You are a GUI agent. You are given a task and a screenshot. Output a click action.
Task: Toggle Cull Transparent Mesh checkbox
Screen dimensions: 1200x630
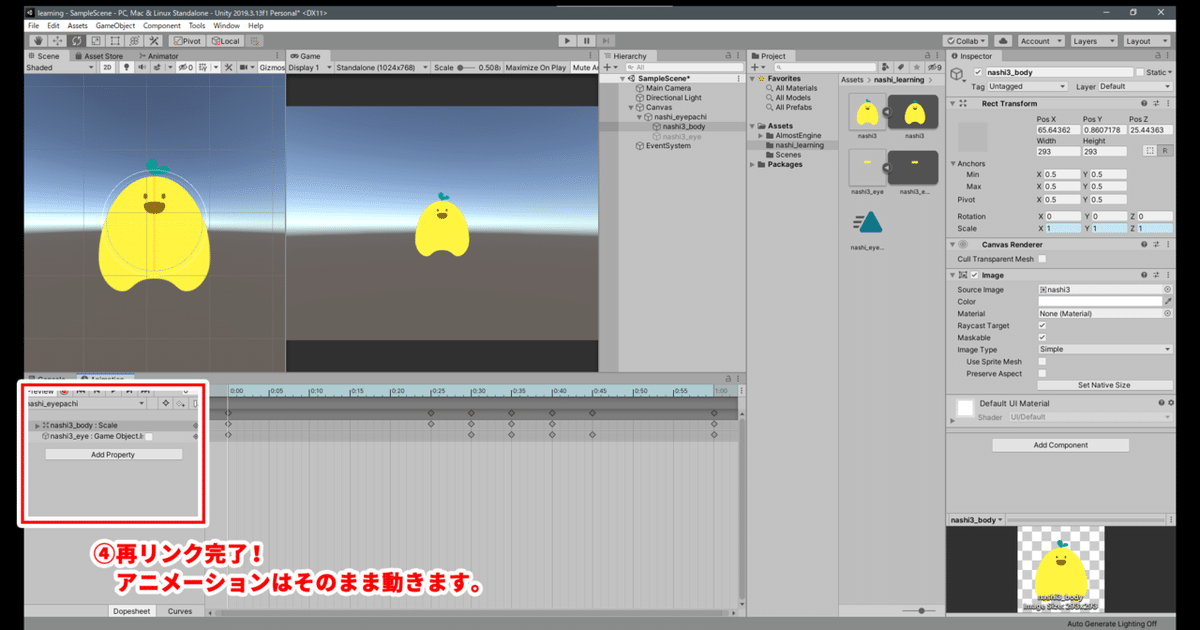coord(1043,259)
